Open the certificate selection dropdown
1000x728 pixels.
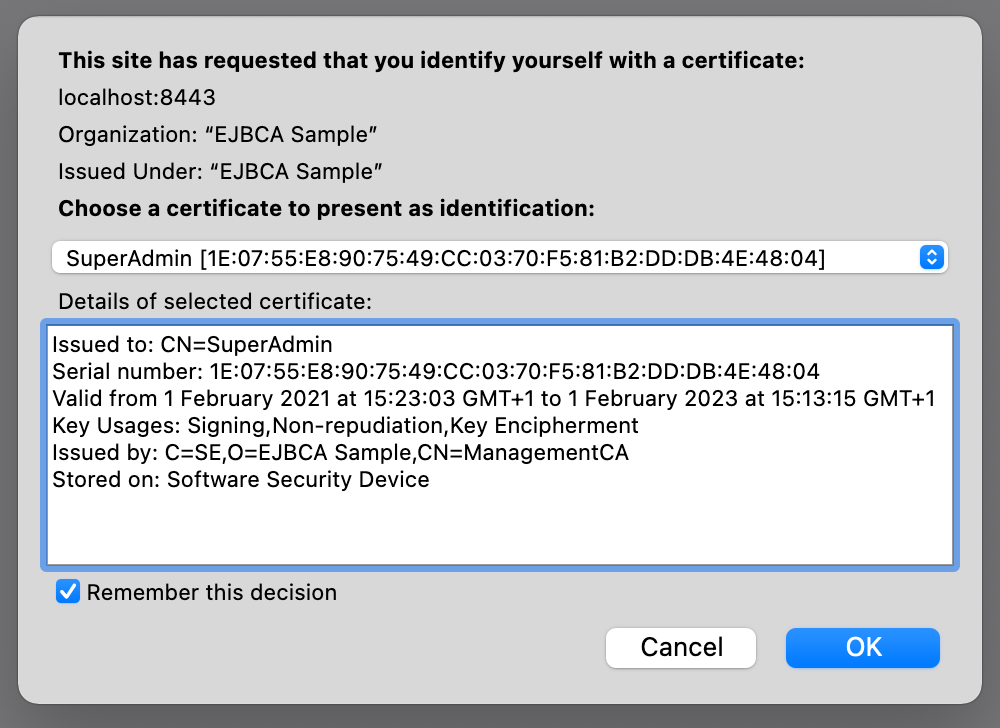tap(500, 257)
